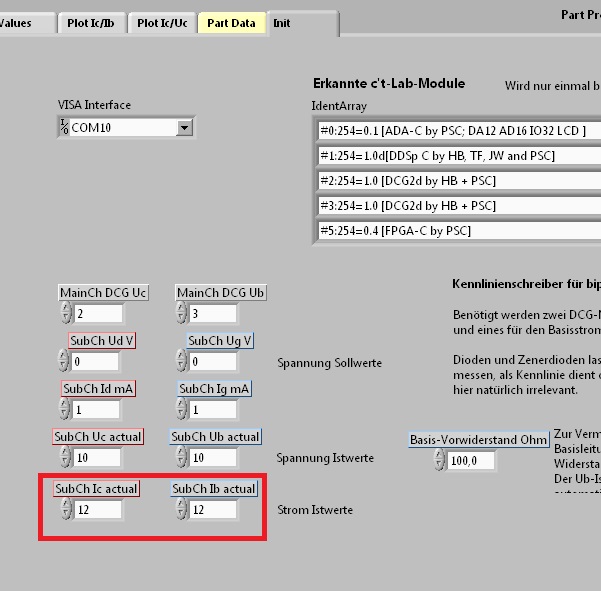Screen dimensions: 601x591
Task: Select the Init tab
Action: [x=283, y=23]
